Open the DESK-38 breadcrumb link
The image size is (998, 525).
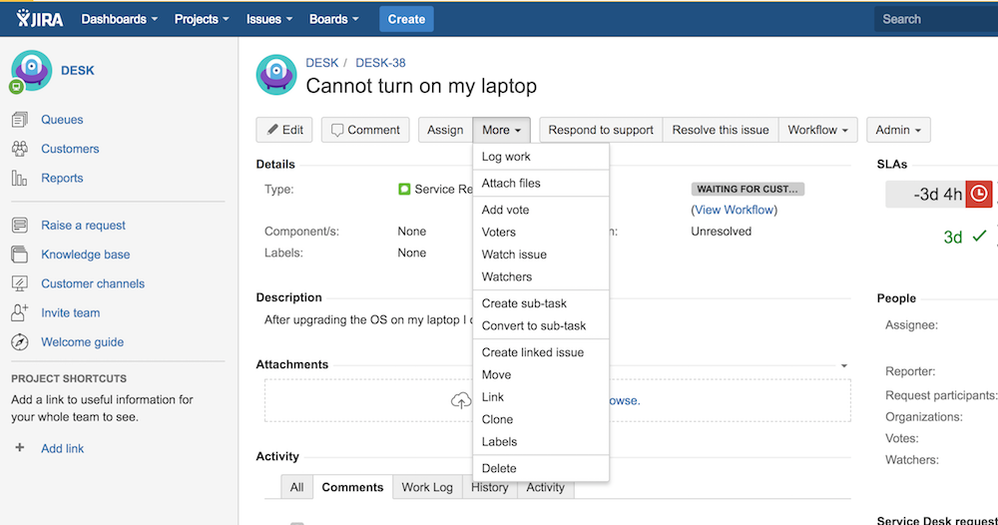point(380,63)
